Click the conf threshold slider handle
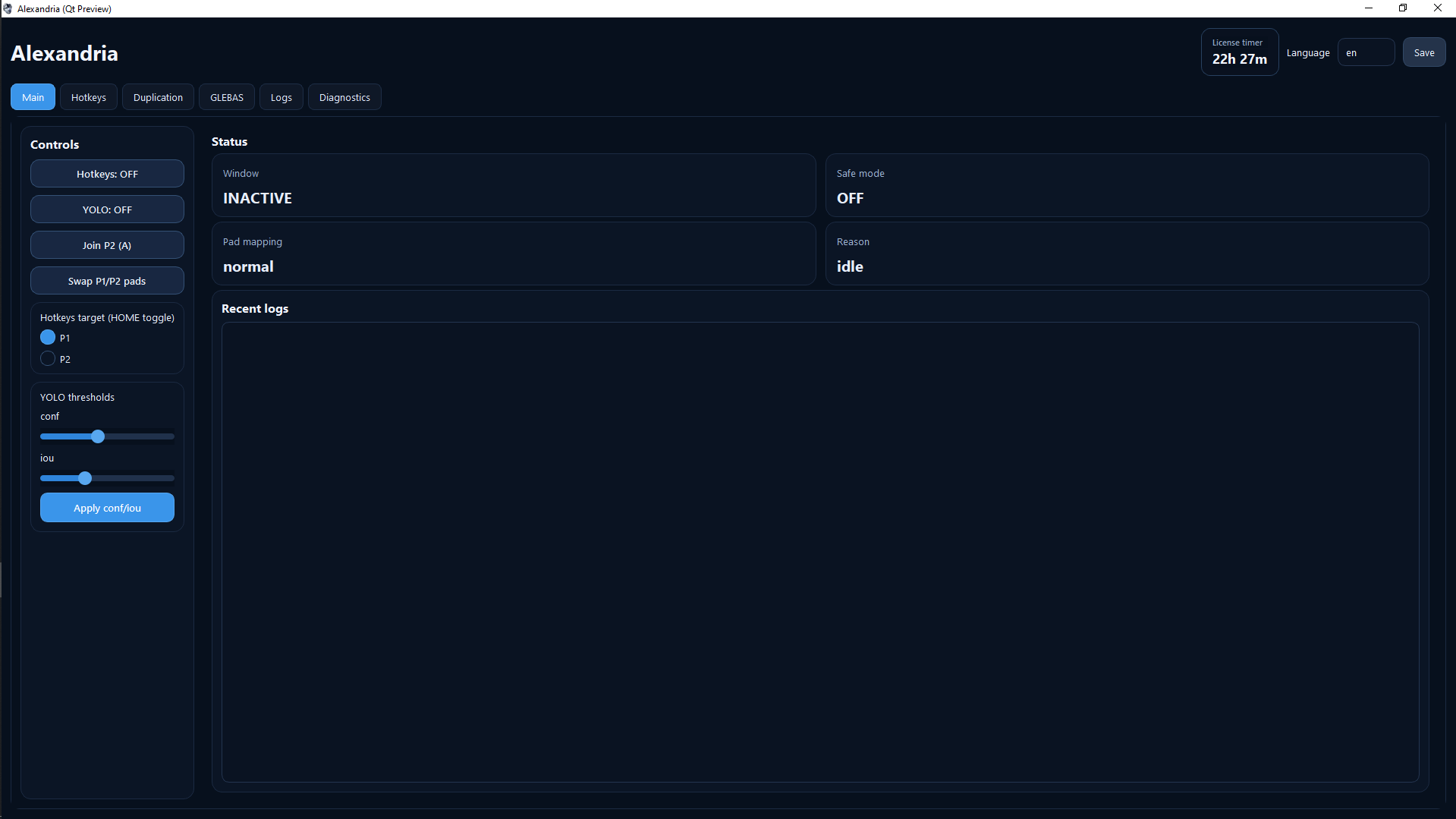Viewport: 1456px width, 819px height. click(98, 436)
